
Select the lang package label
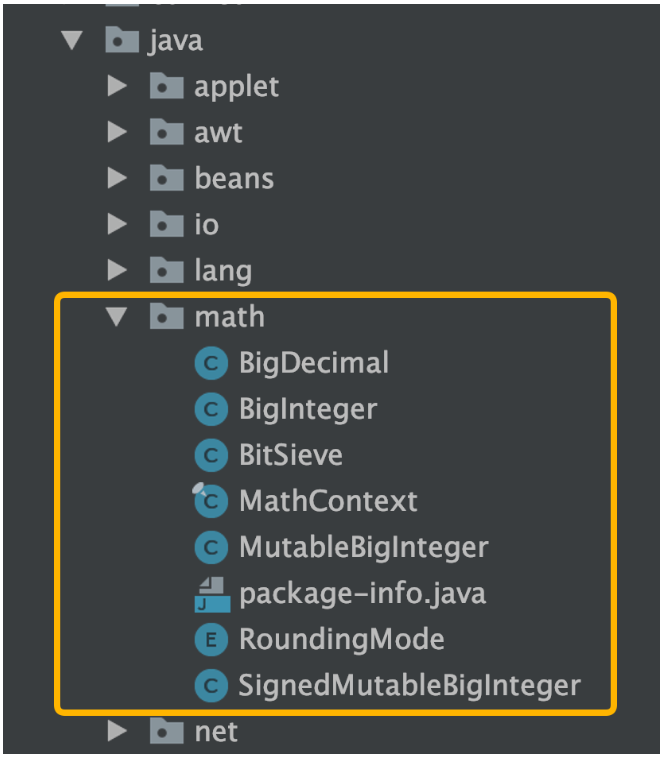223,271
